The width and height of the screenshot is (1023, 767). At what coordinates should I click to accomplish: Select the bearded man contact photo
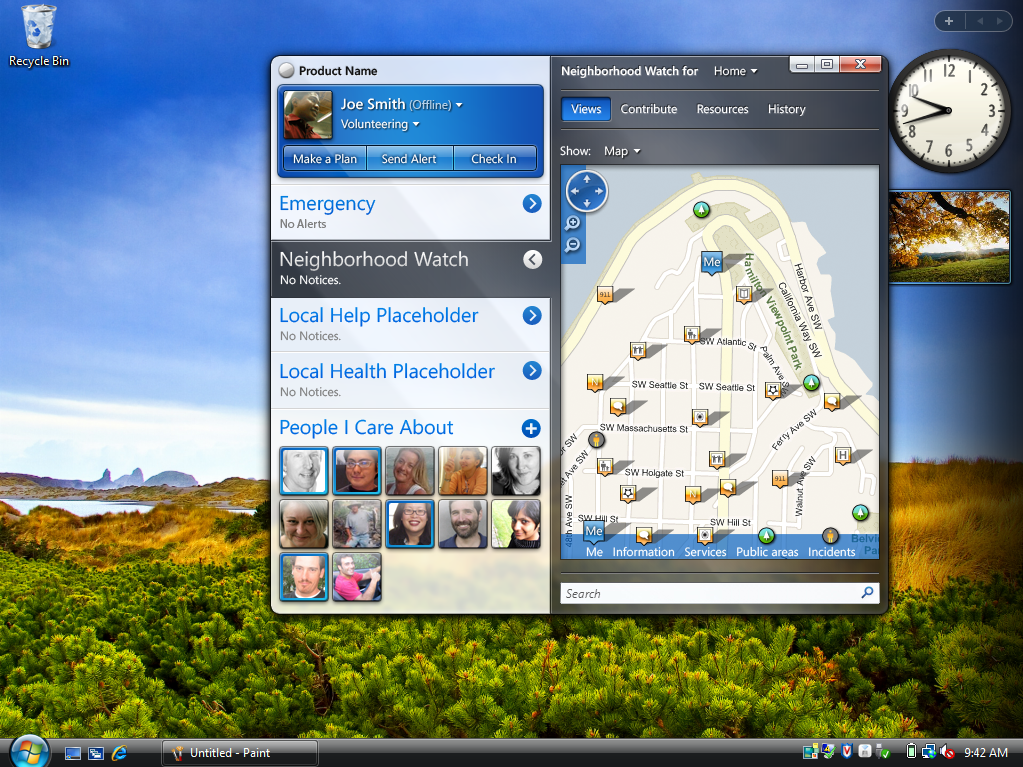click(463, 524)
